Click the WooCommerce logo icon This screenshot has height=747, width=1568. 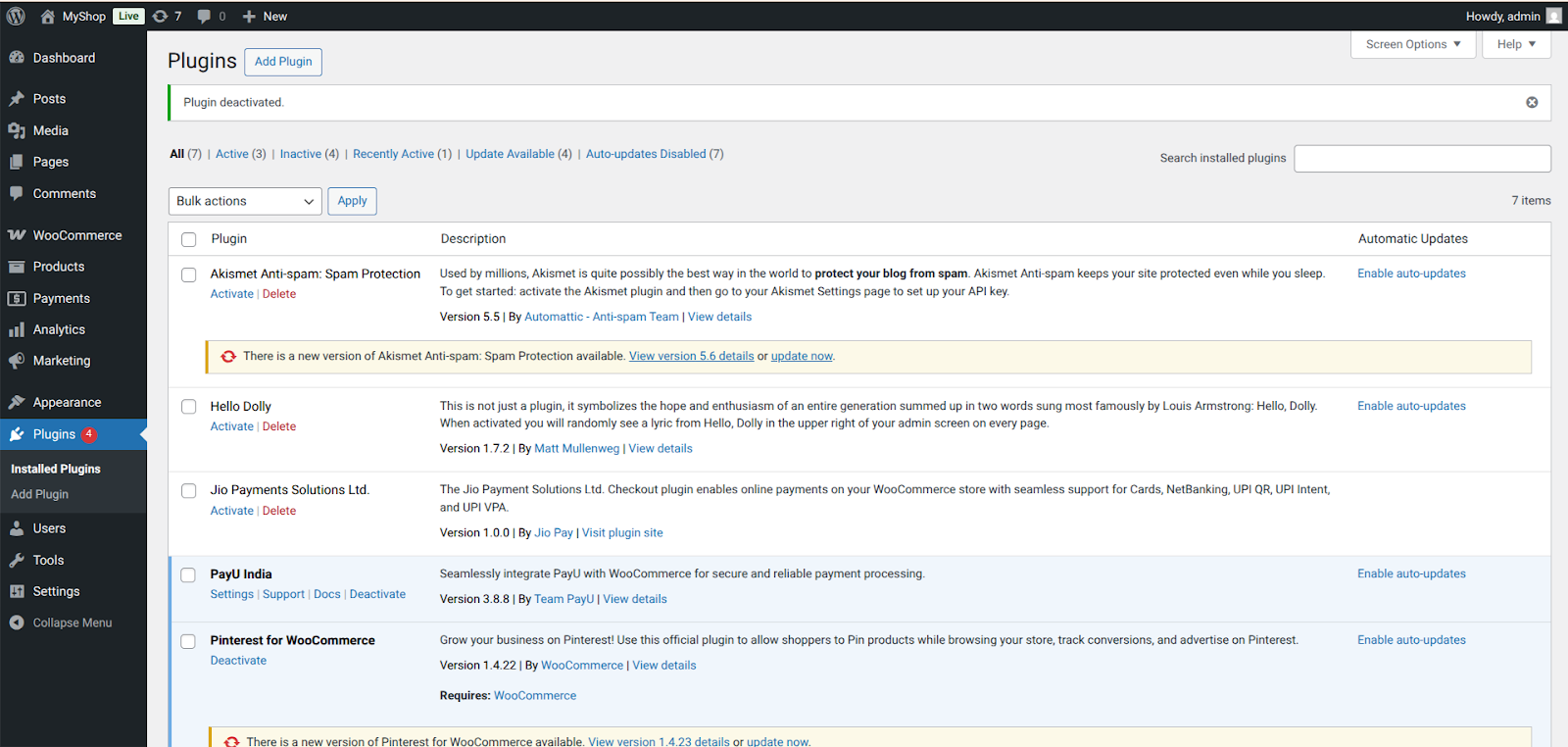[x=17, y=235]
